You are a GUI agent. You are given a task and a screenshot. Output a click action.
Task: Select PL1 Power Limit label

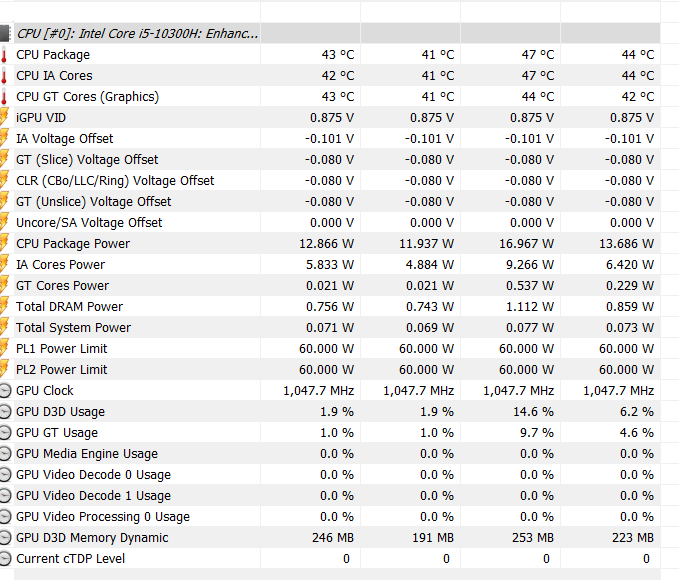tap(61, 349)
